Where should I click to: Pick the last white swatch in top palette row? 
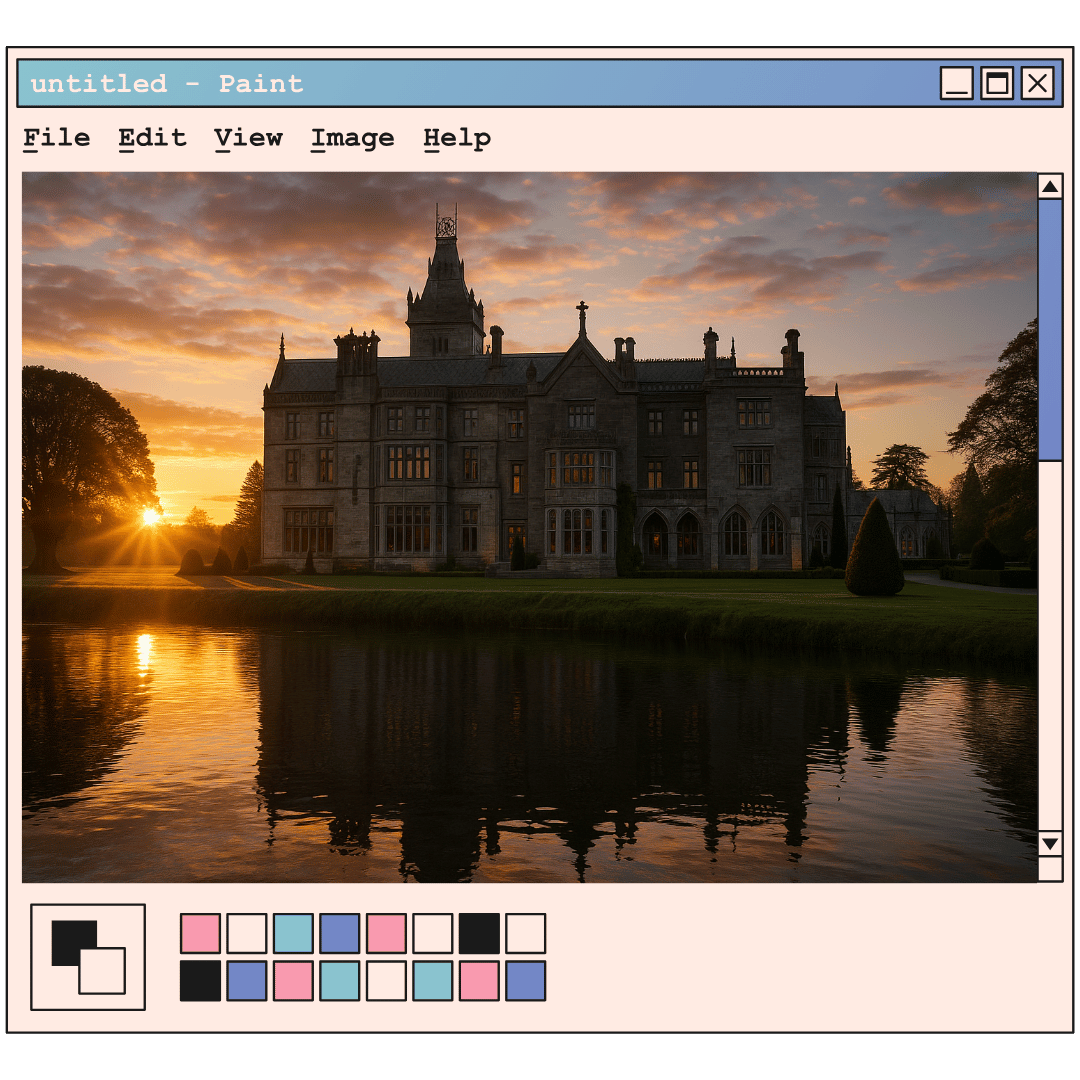(x=526, y=933)
